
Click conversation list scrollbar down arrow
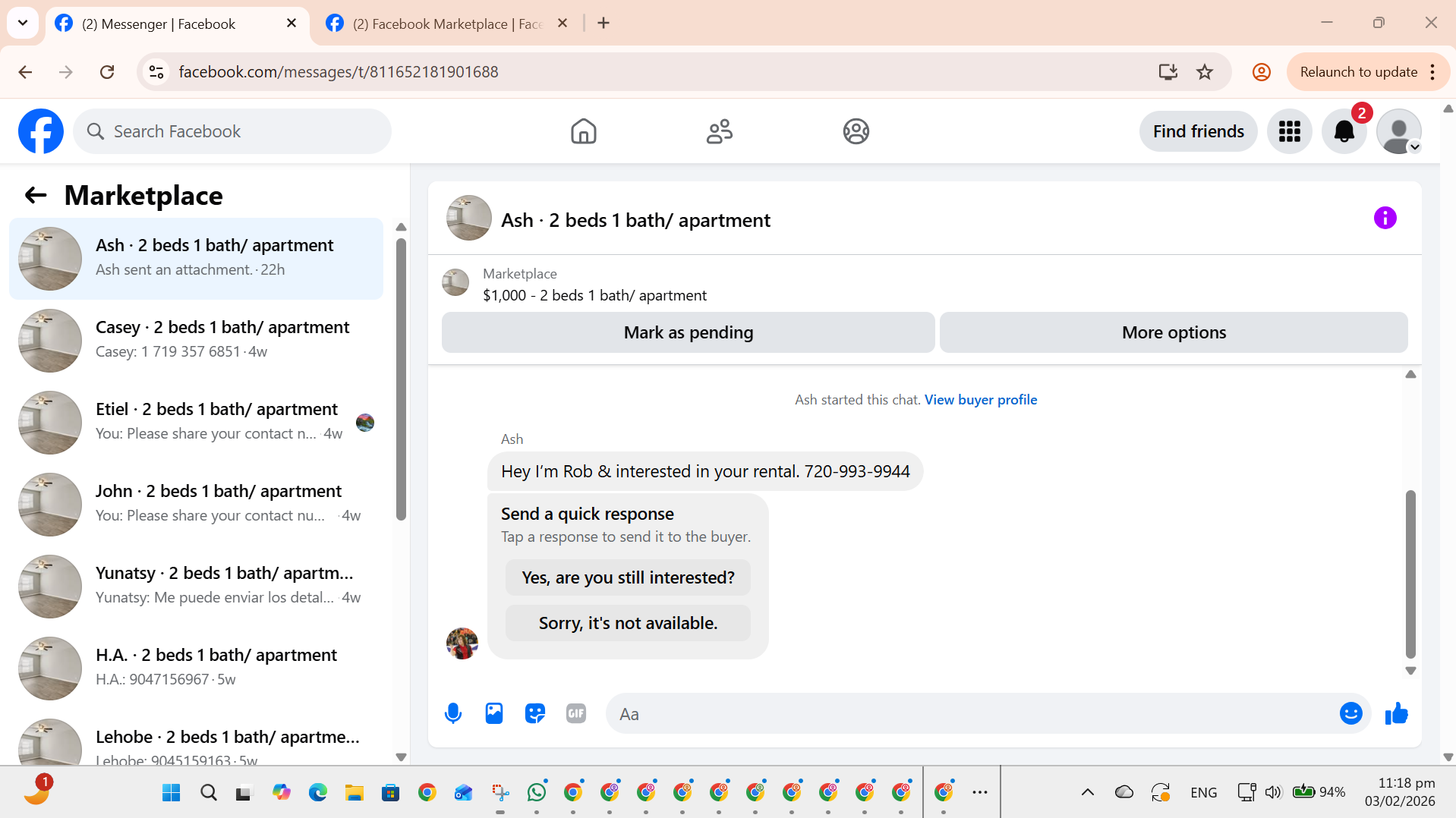[x=401, y=757]
